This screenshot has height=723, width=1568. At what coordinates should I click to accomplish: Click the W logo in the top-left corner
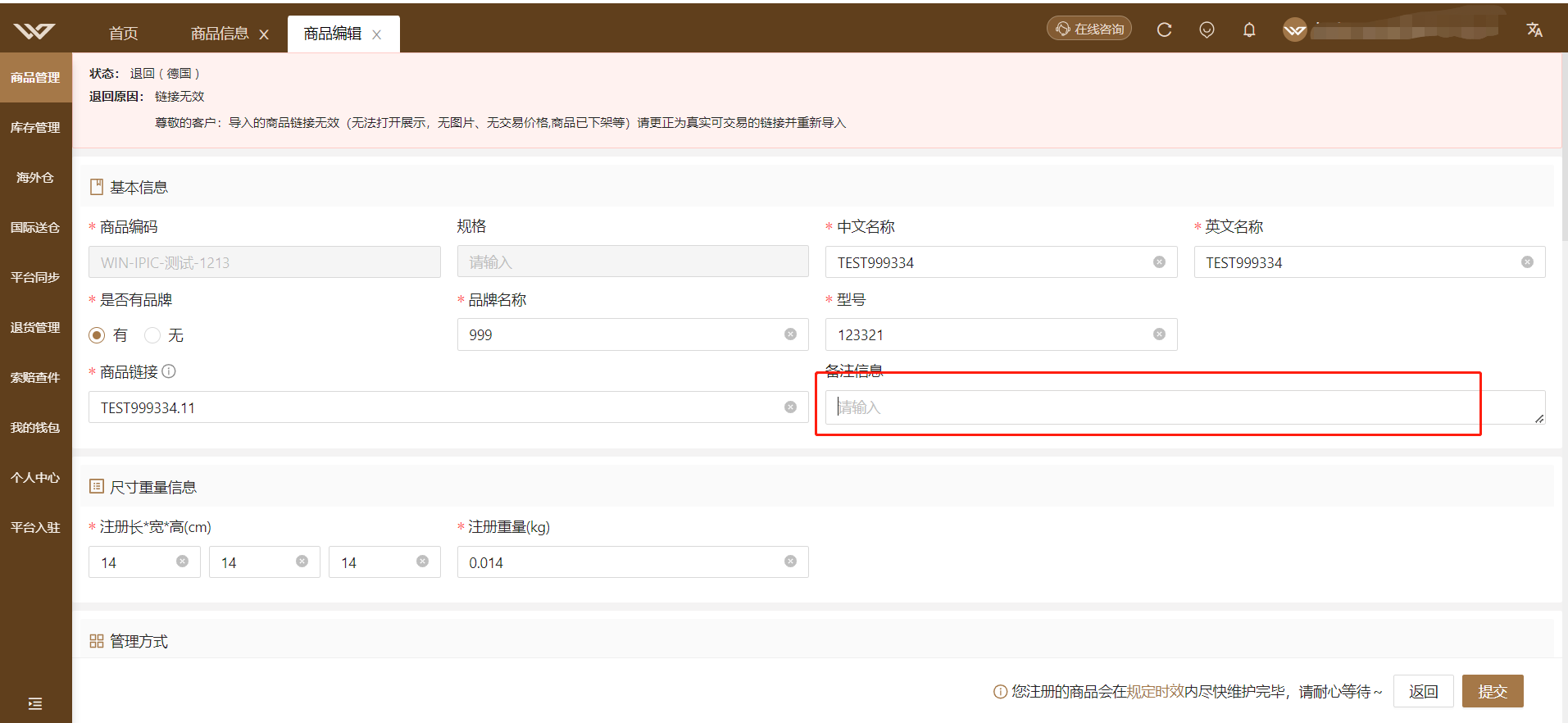34,31
